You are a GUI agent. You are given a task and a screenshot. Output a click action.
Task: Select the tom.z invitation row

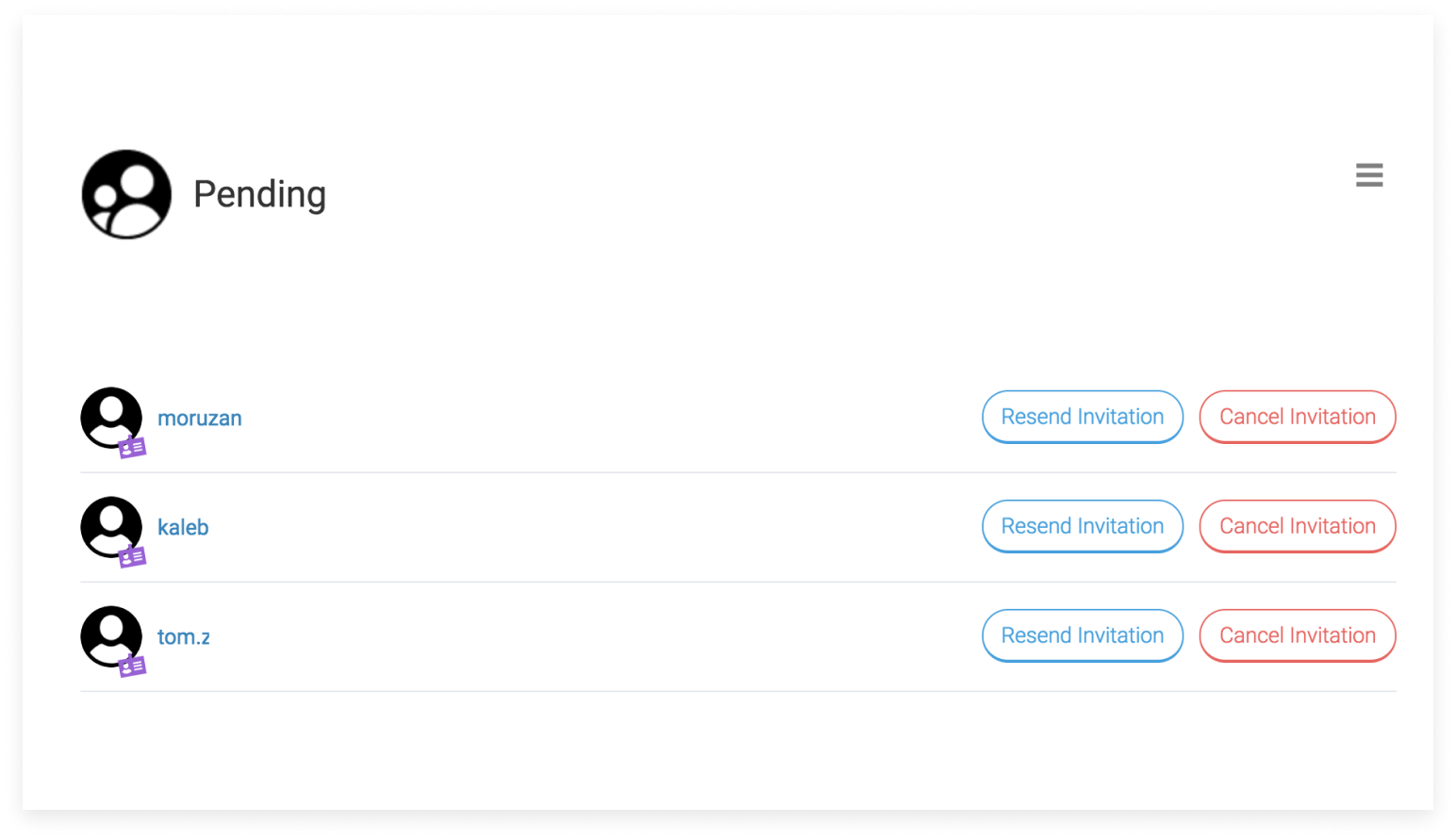[x=738, y=637]
